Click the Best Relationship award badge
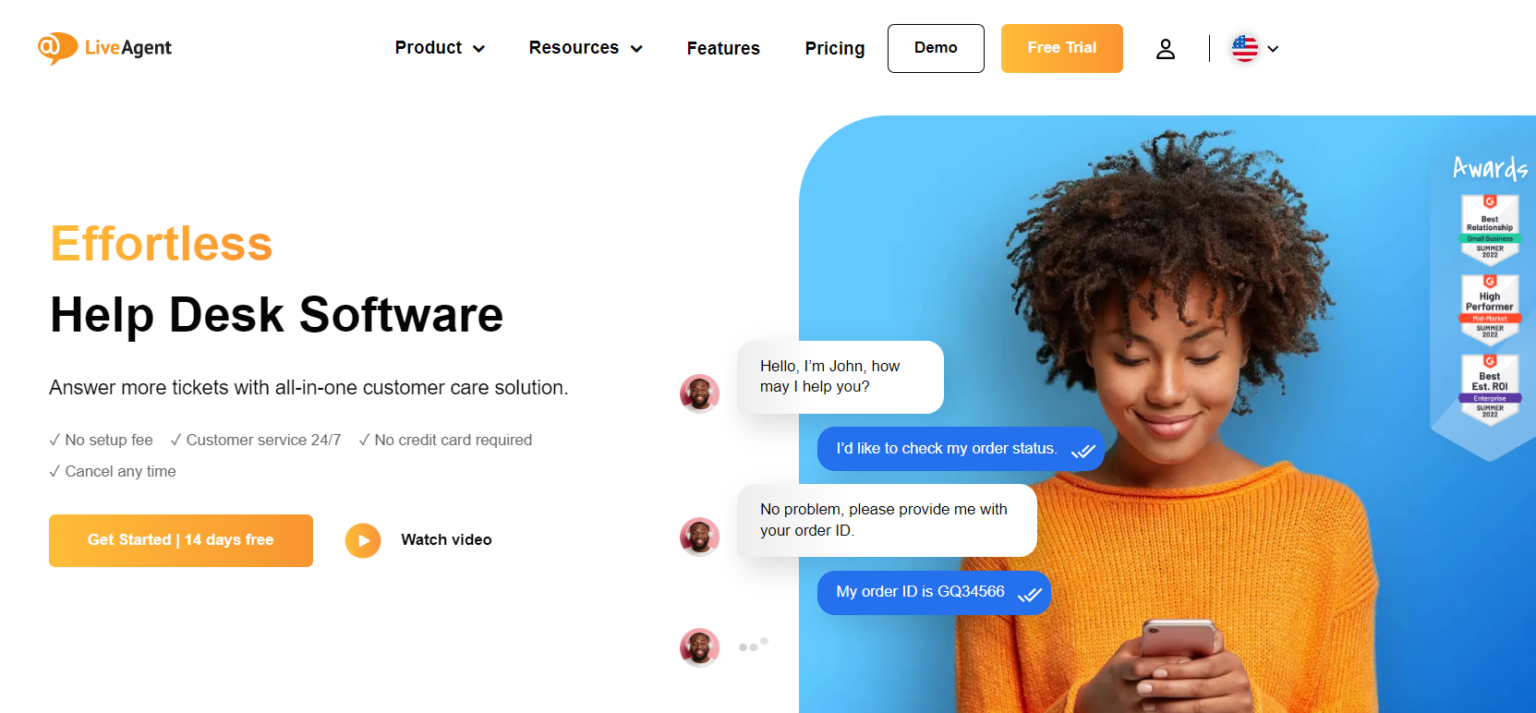 coord(1490,228)
